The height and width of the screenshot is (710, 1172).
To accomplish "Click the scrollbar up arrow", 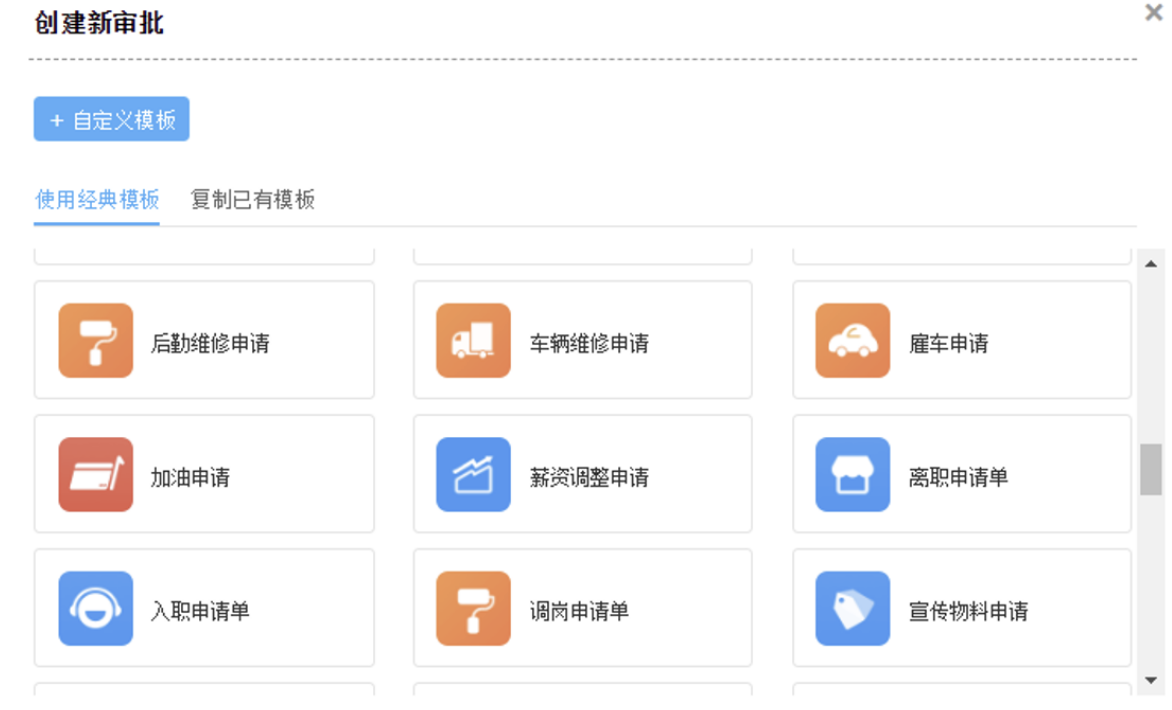I will [x=1151, y=263].
